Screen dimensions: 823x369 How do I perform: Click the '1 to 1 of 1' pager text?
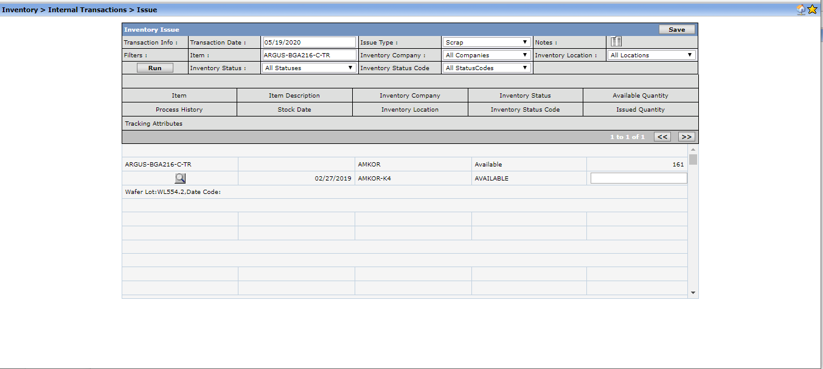point(627,137)
